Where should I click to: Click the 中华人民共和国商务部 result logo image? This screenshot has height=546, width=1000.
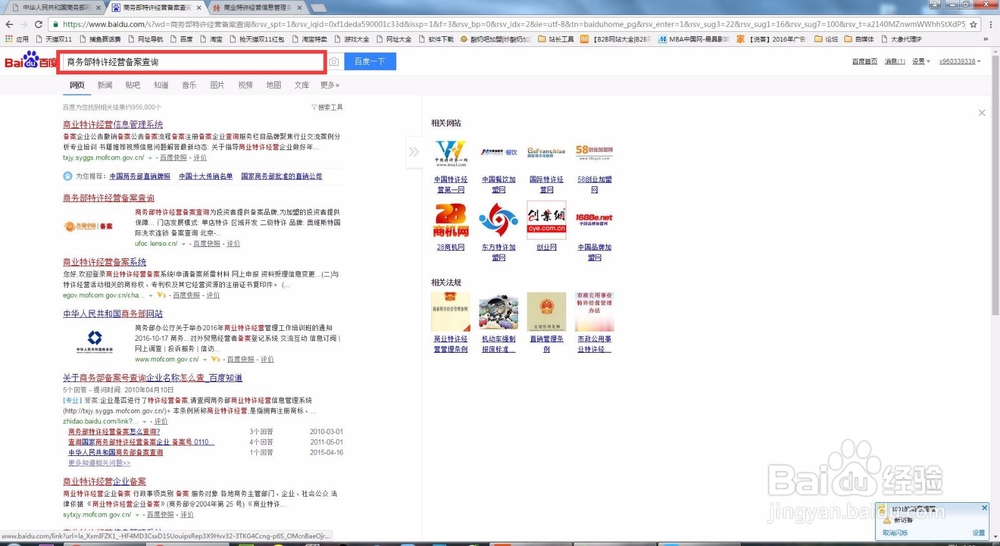[94, 341]
